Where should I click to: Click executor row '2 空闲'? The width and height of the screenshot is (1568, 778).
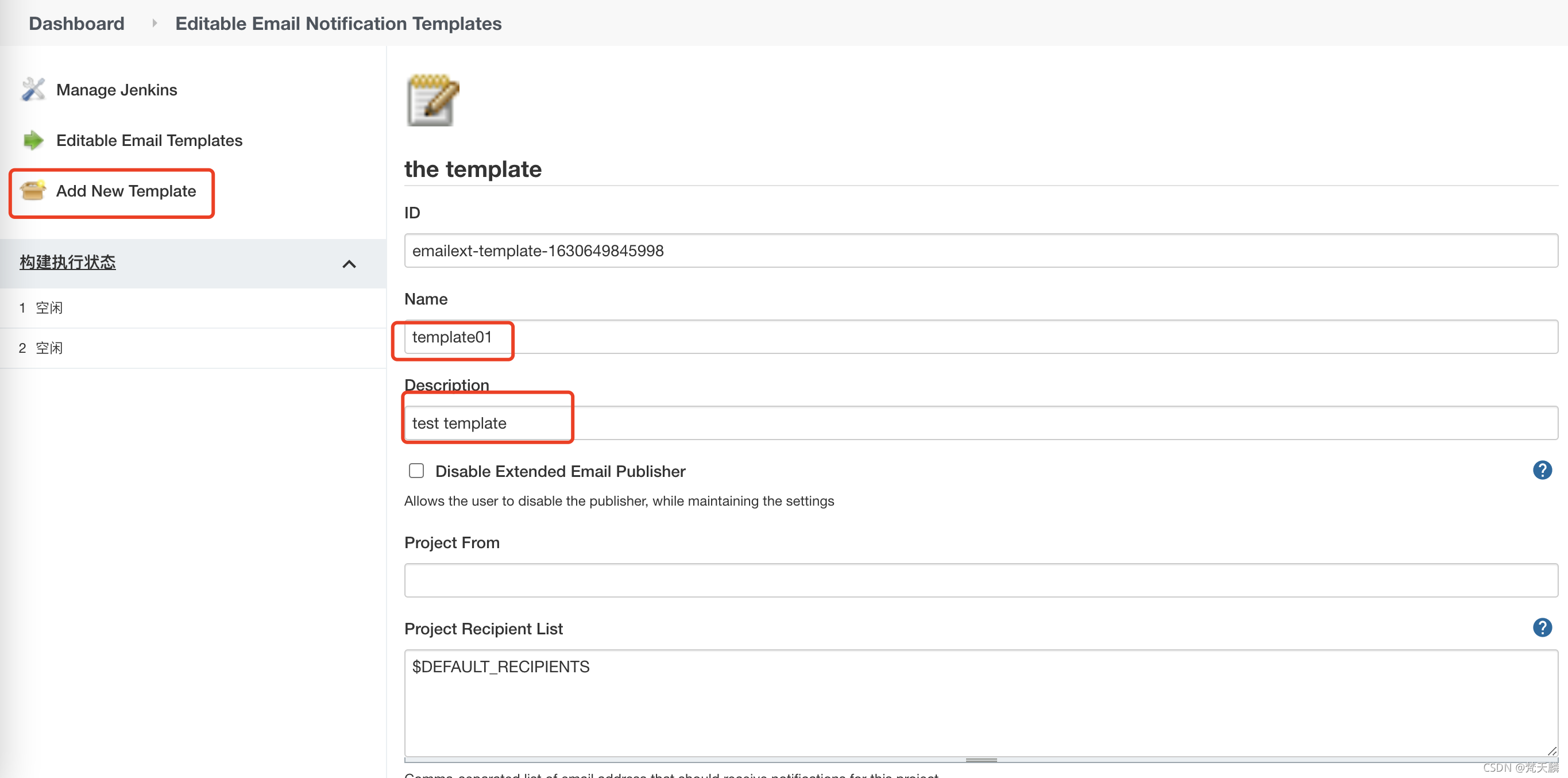(193, 348)
